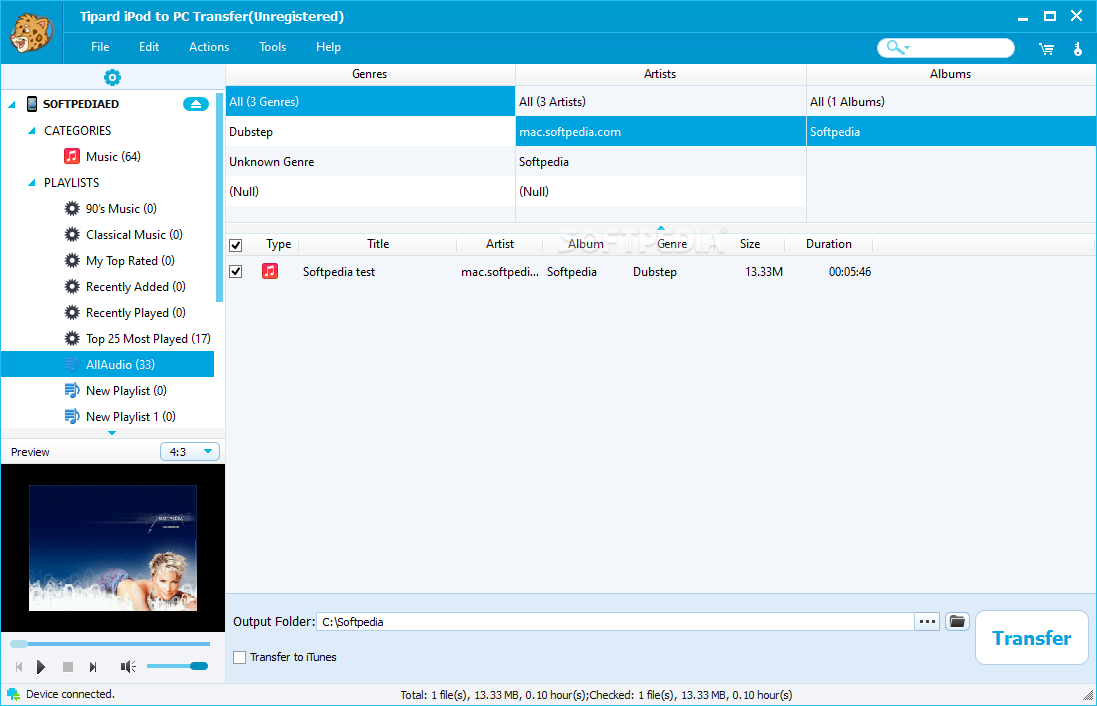1097x706 pixels.
Task: Click the gear icon for My Top Rated
Action: click(x=72, y=260)
